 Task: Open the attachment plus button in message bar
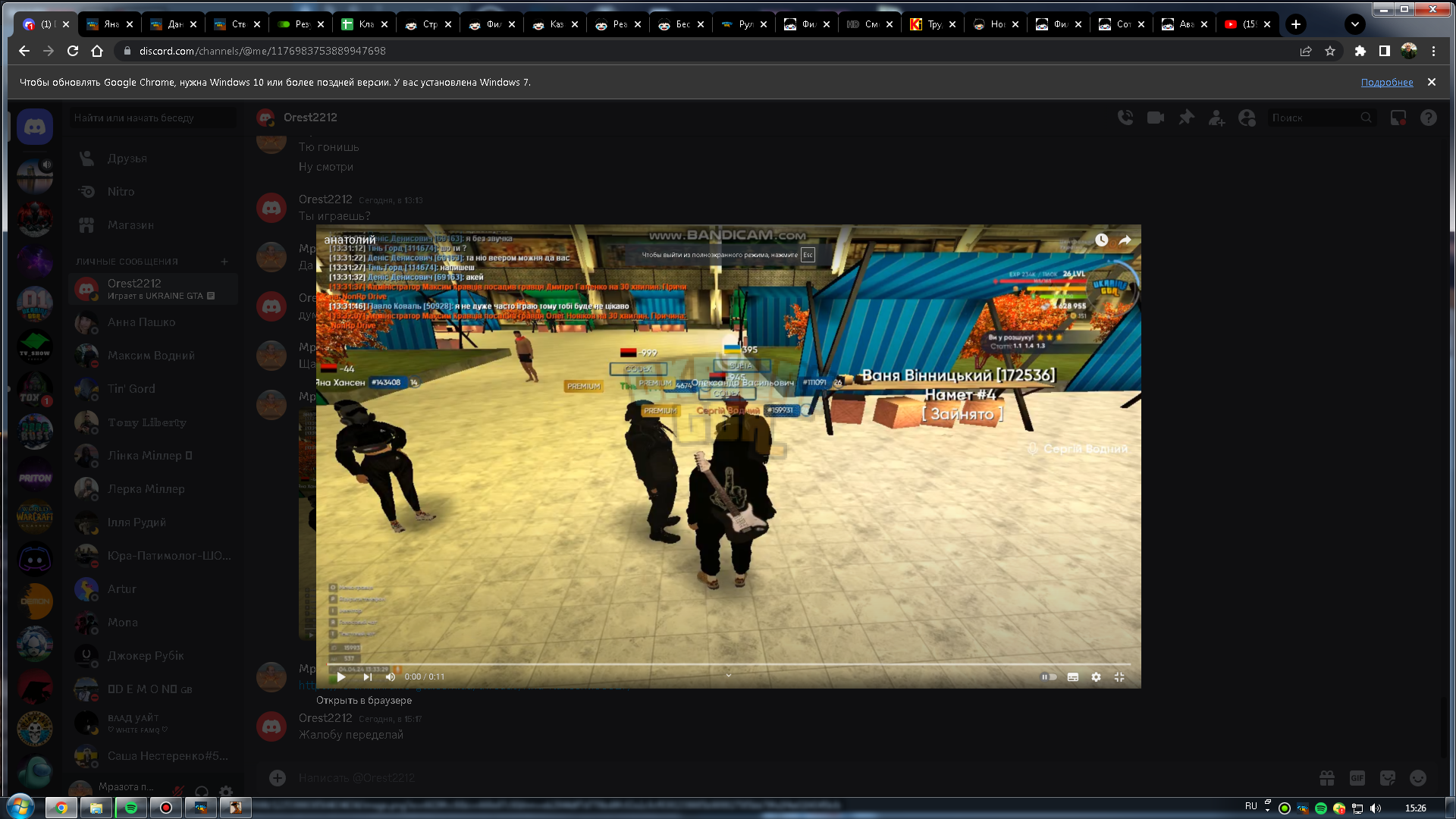278,778
